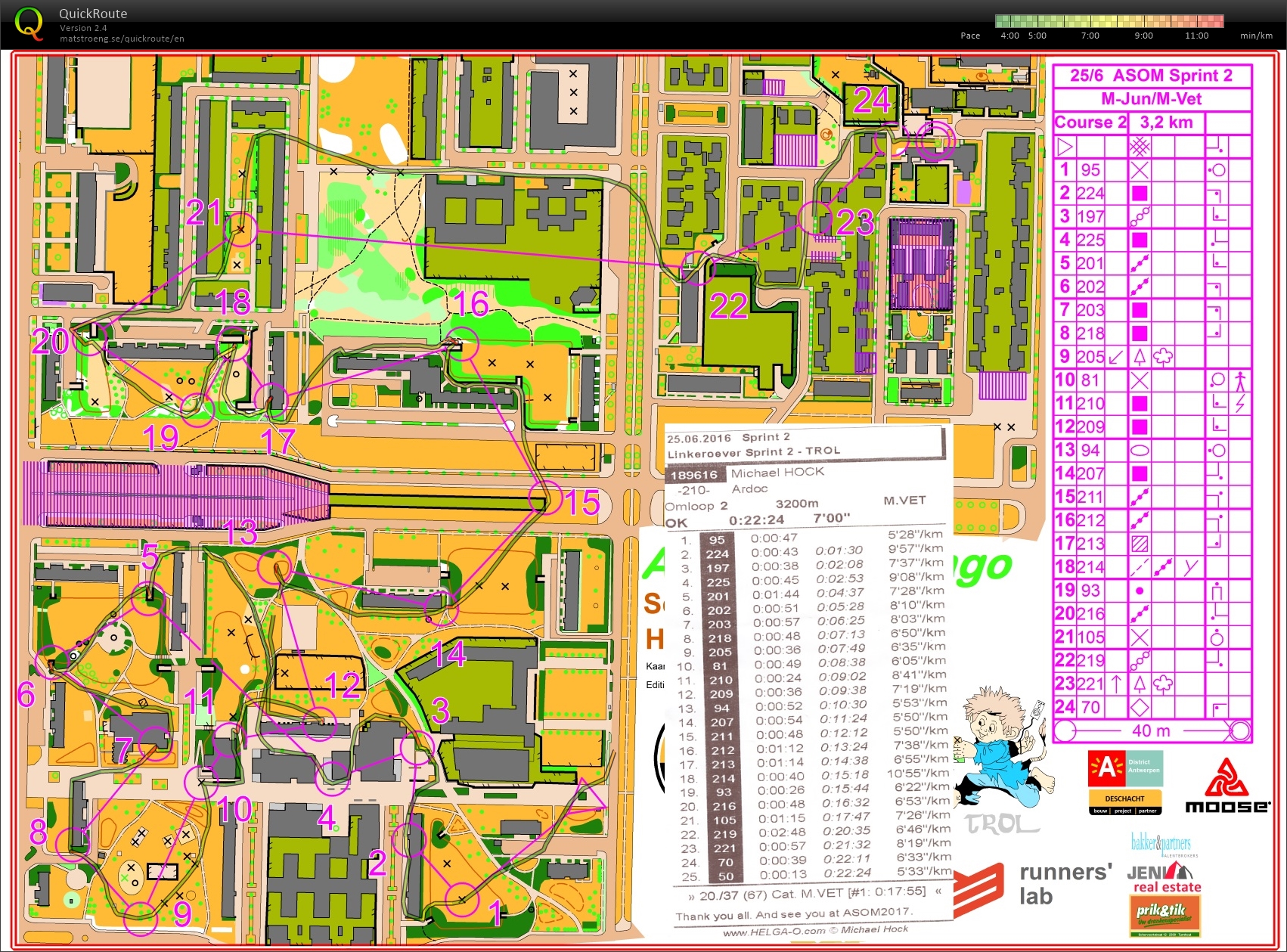Screen dimensions: 1287x952
Task: Select the 11:00 pace label
Action: (x=1196, y=36)
